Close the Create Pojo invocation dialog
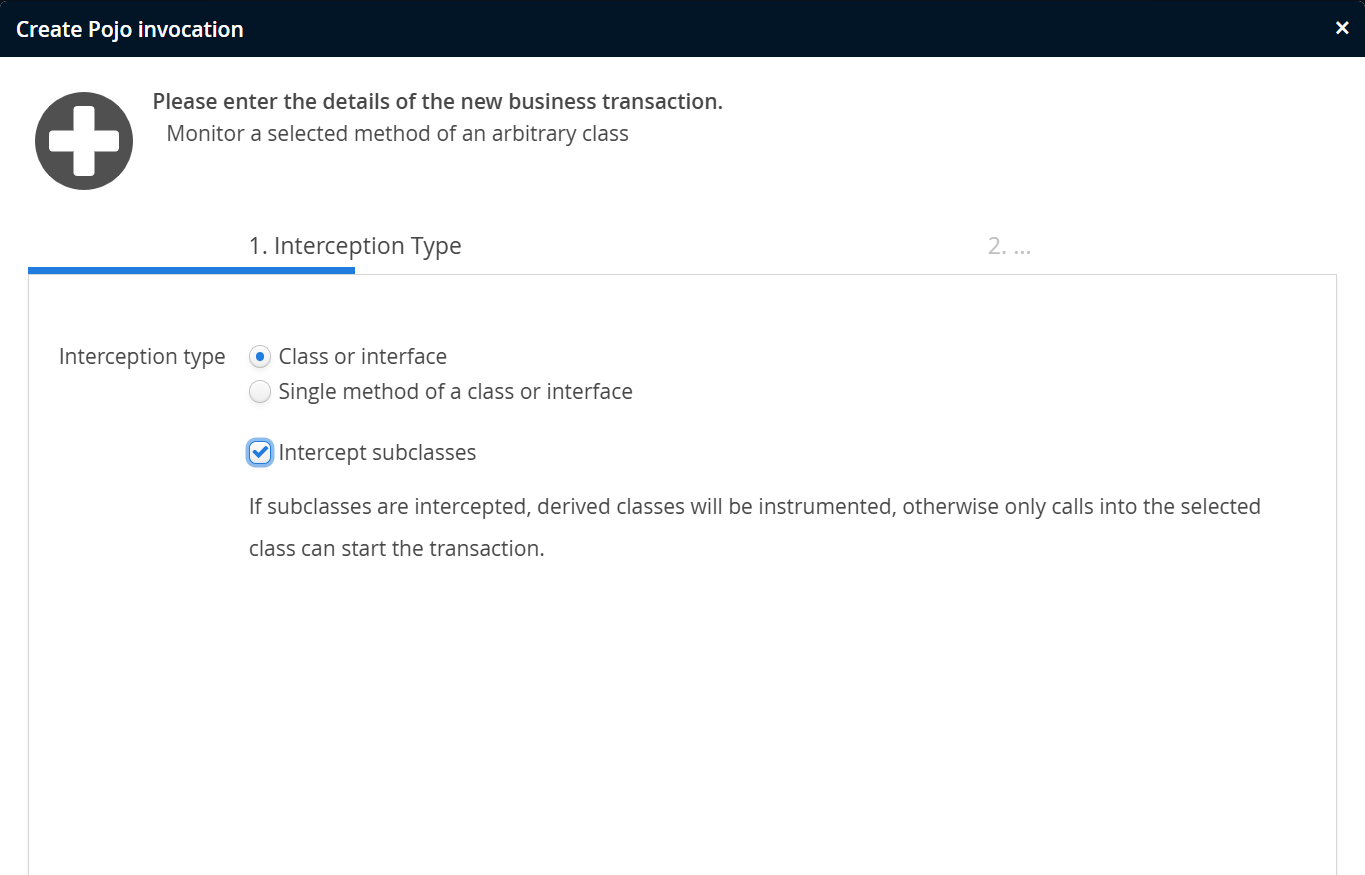 click(1342, 28)
